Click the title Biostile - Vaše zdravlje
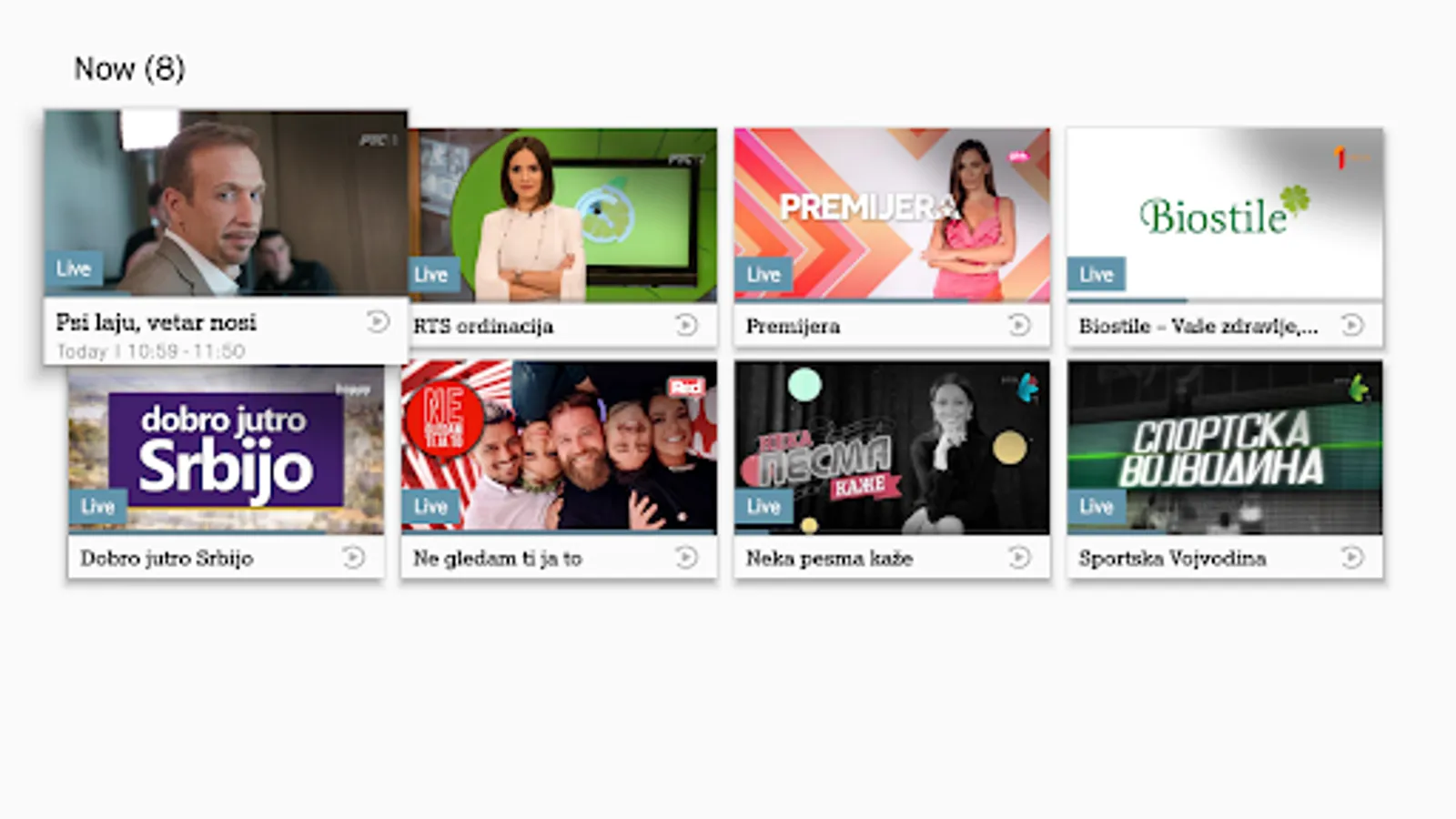 1198,326
